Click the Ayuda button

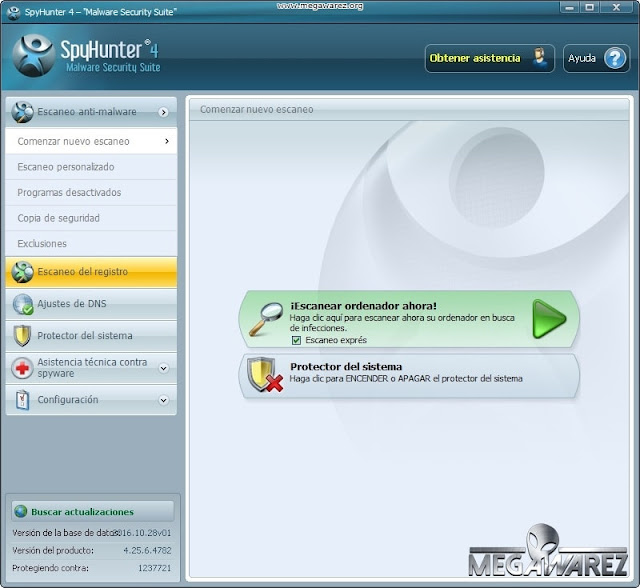tap(596, 58)
